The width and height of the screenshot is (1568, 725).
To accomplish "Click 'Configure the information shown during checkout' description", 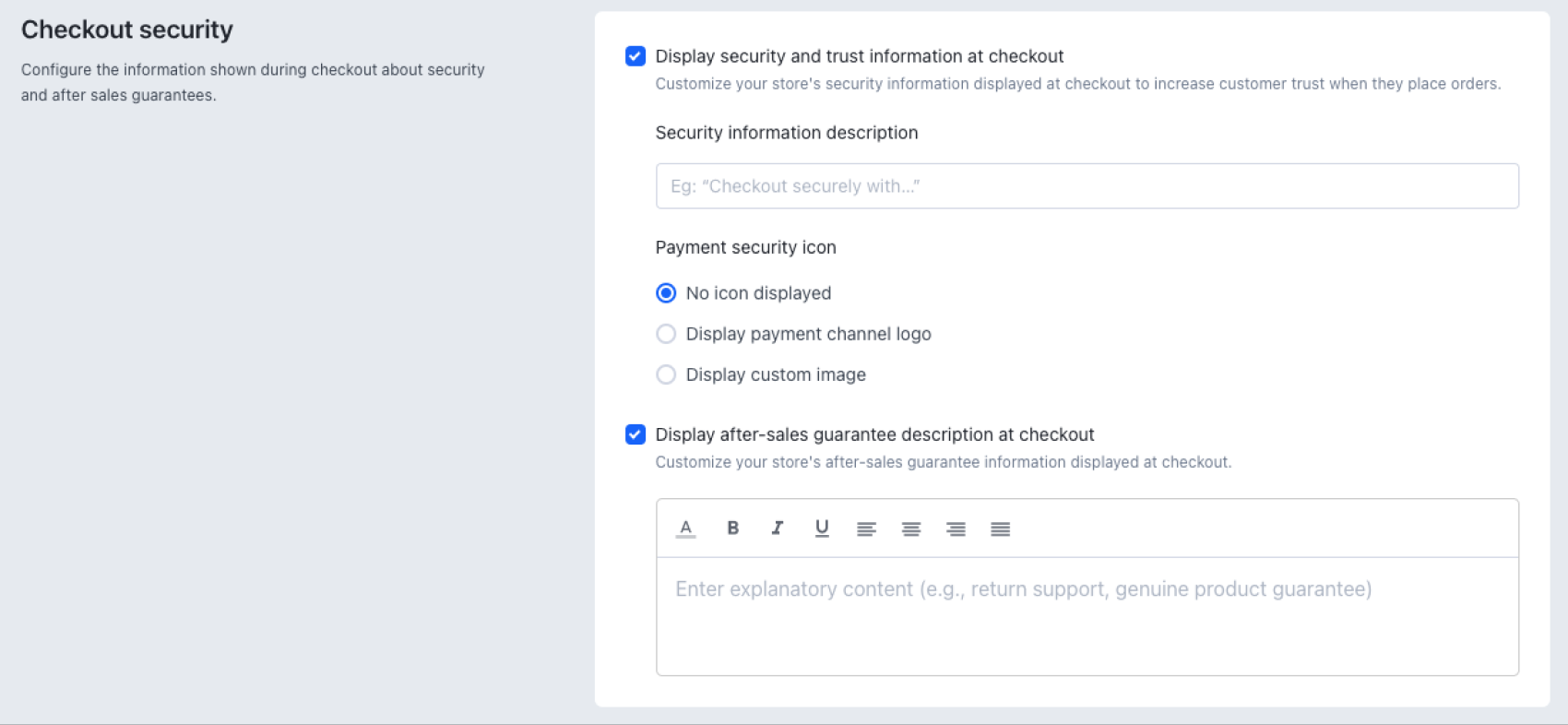I will [253, 82].
